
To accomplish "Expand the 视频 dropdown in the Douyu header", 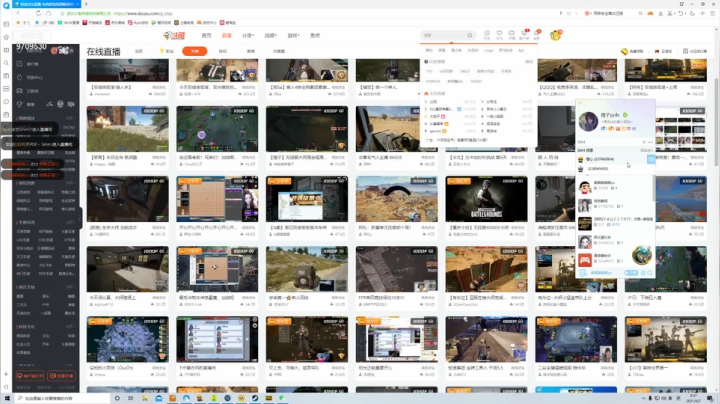I will pos(270,35).
